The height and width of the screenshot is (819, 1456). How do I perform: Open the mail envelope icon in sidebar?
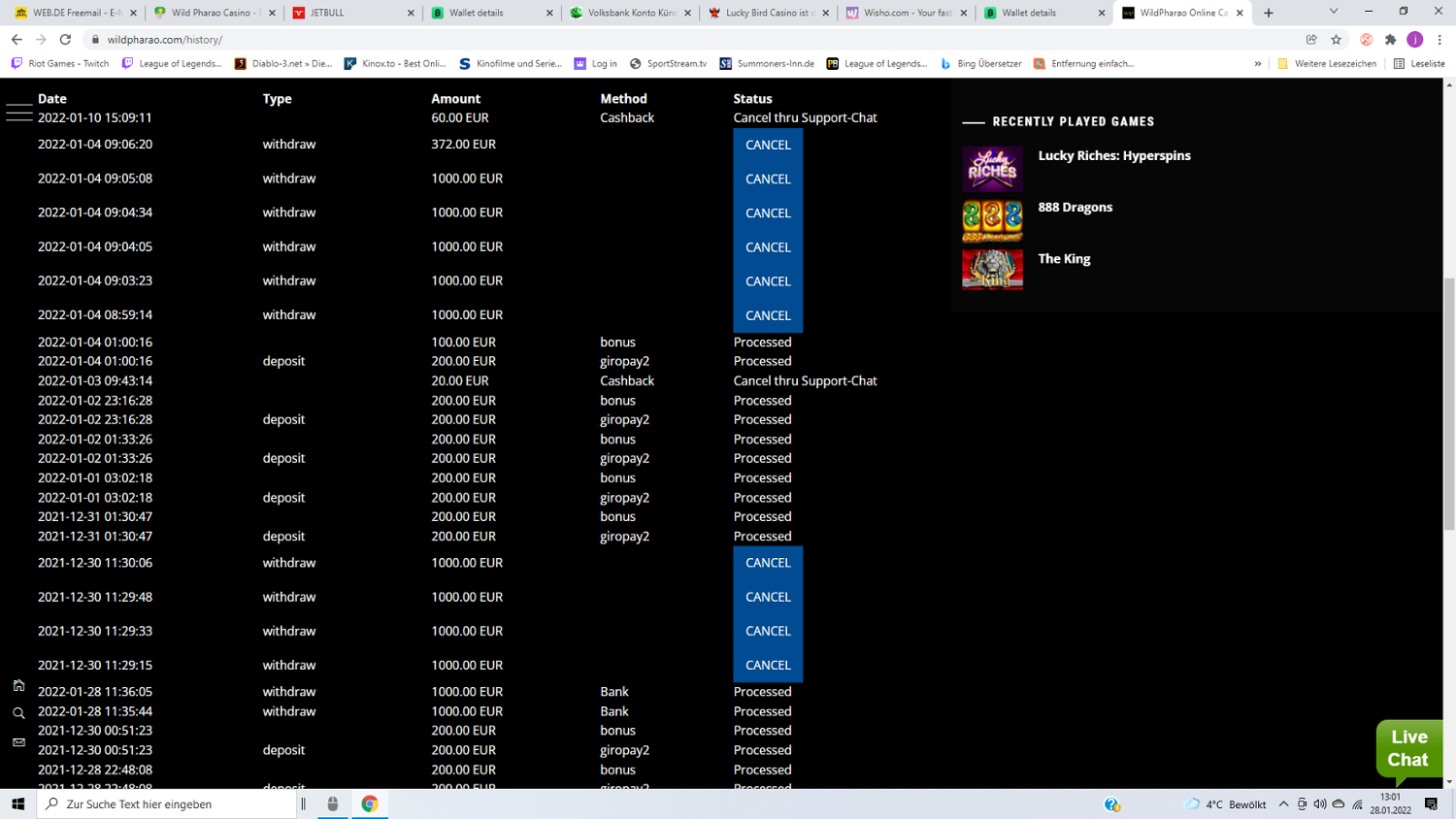click(x=18, y=742)
